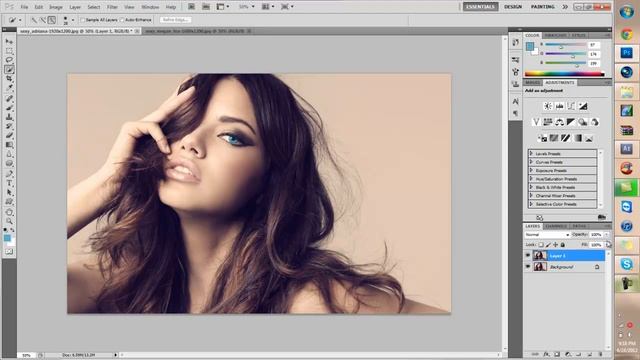640x360 pixels.
Task: Open the Filter menu
Action: point(112,7)
